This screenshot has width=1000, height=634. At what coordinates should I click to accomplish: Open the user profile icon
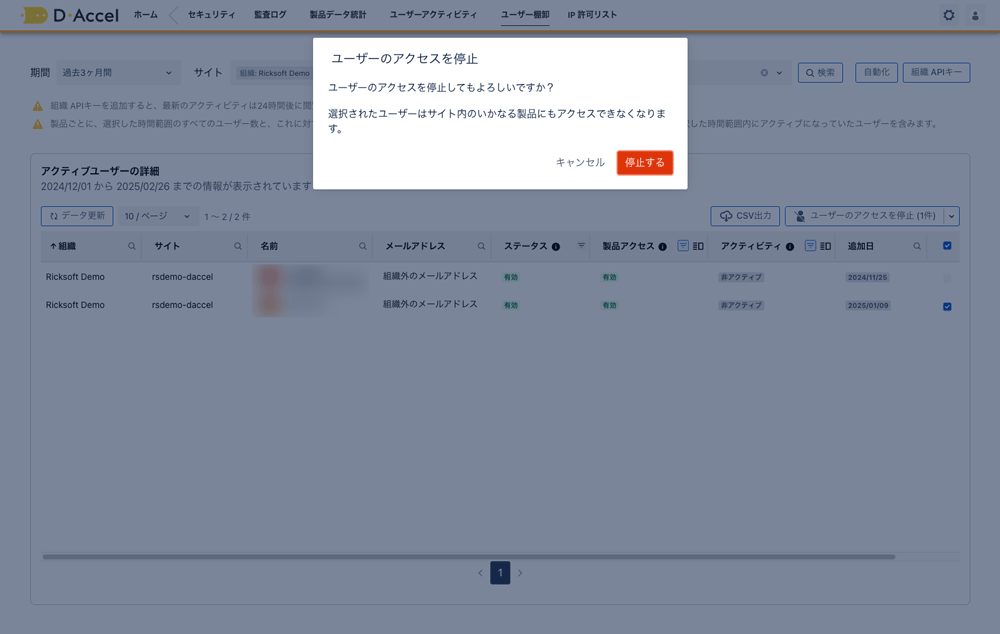coord(974,15)
